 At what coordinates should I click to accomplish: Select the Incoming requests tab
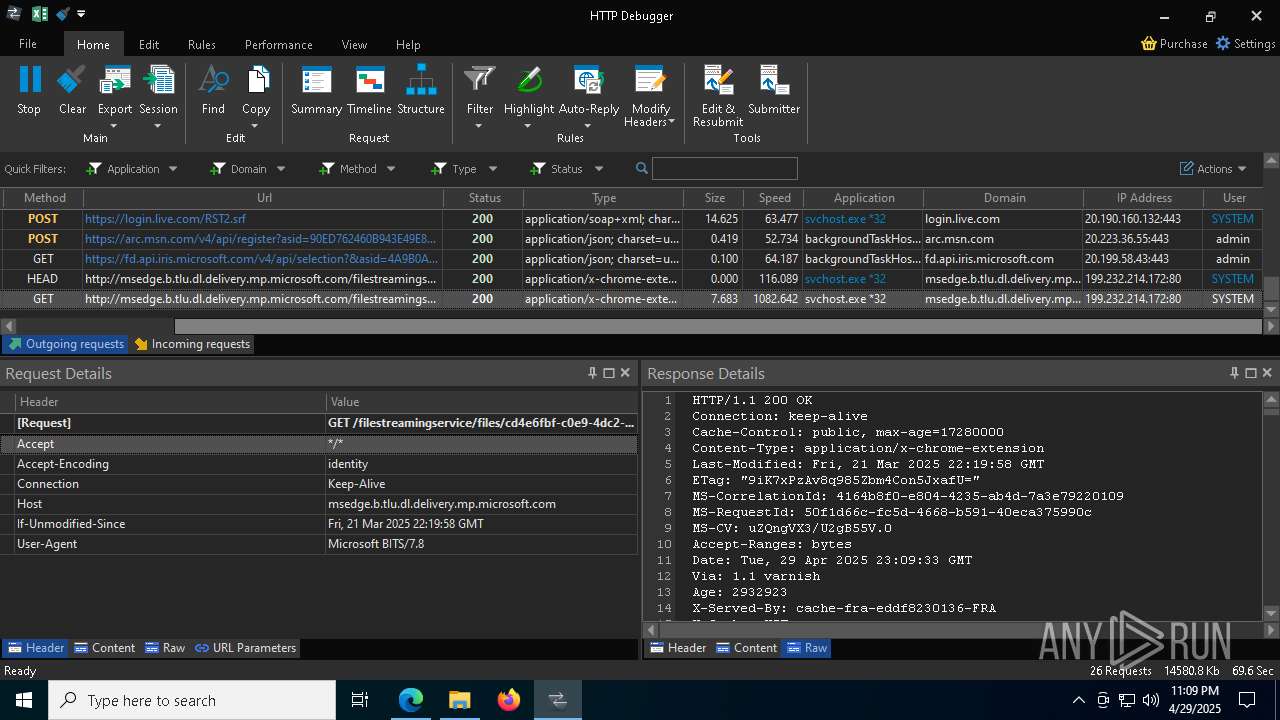[192, 344]
